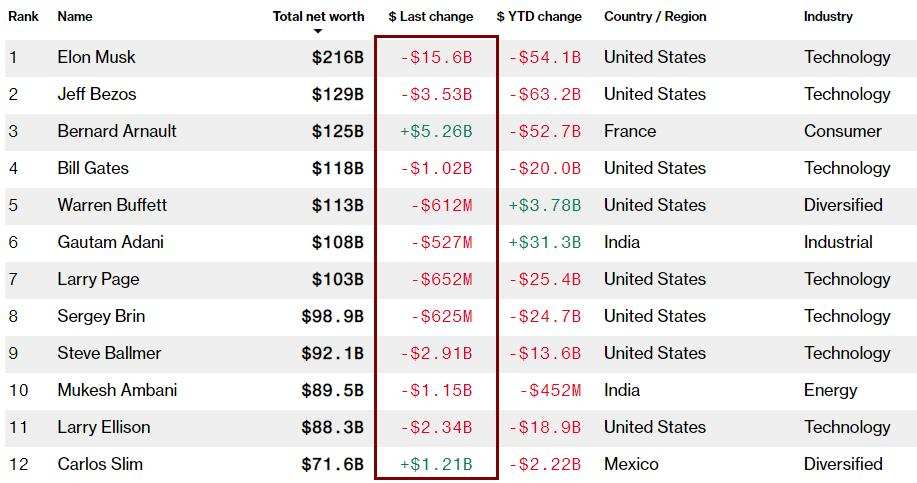
Task: Click the Rank column header
Action: coord(24,16)
